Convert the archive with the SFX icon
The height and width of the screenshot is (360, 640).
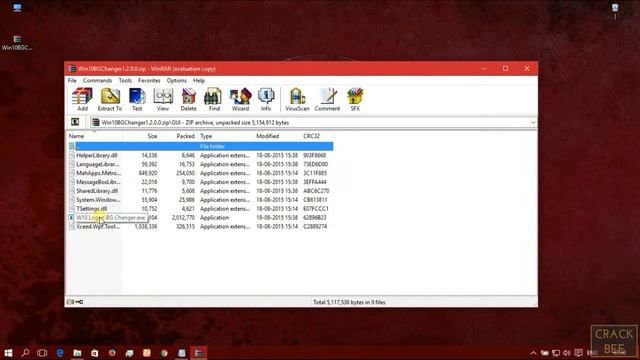tap(355, 100)
